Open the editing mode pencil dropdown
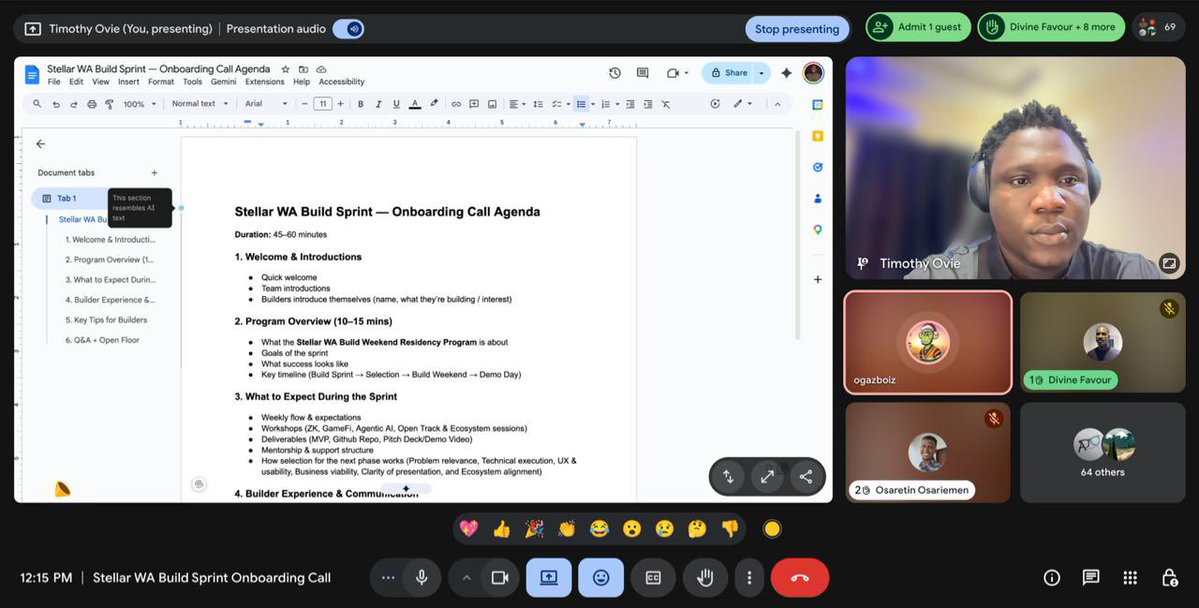Viewport: 1199px width, 608px height. coord(742,104)
